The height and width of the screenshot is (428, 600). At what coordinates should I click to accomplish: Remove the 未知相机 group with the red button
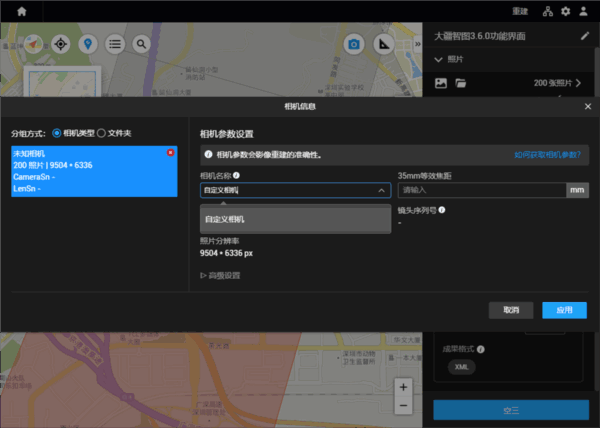click(171, 152)
